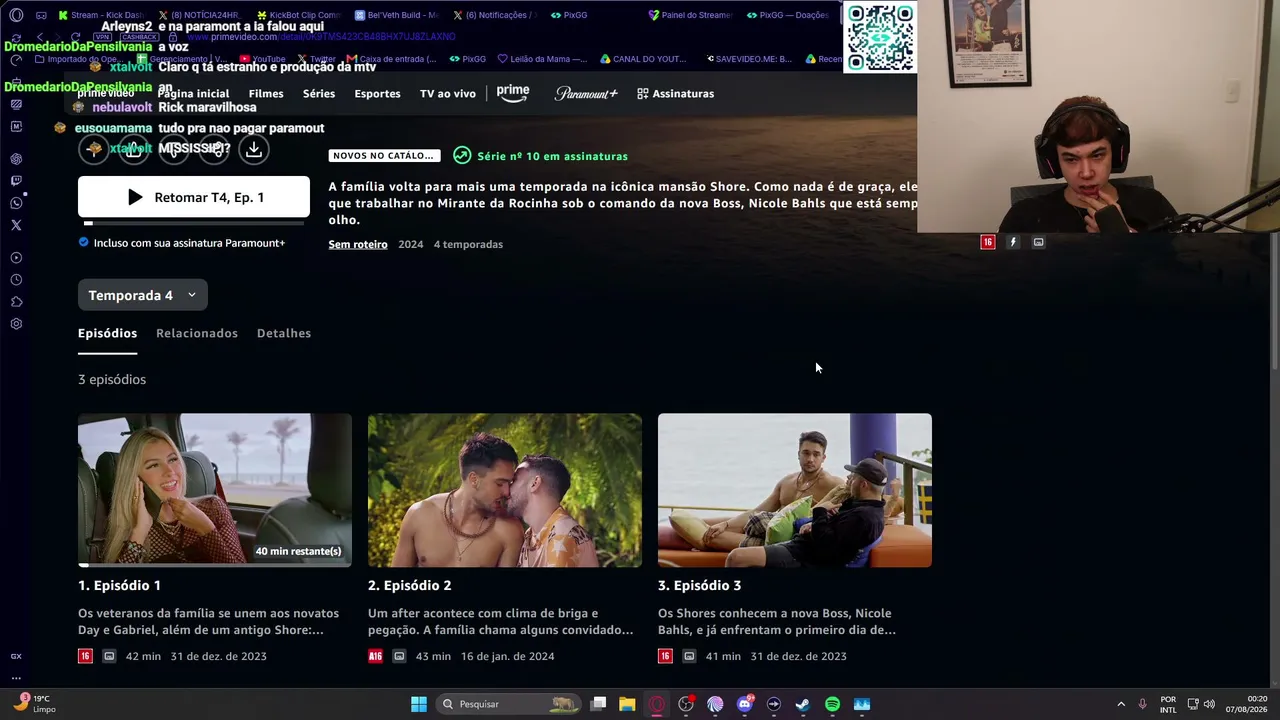
Task: Open the Twitch sidebar panel in Opera GX
Action: click(x=16, y=181)
